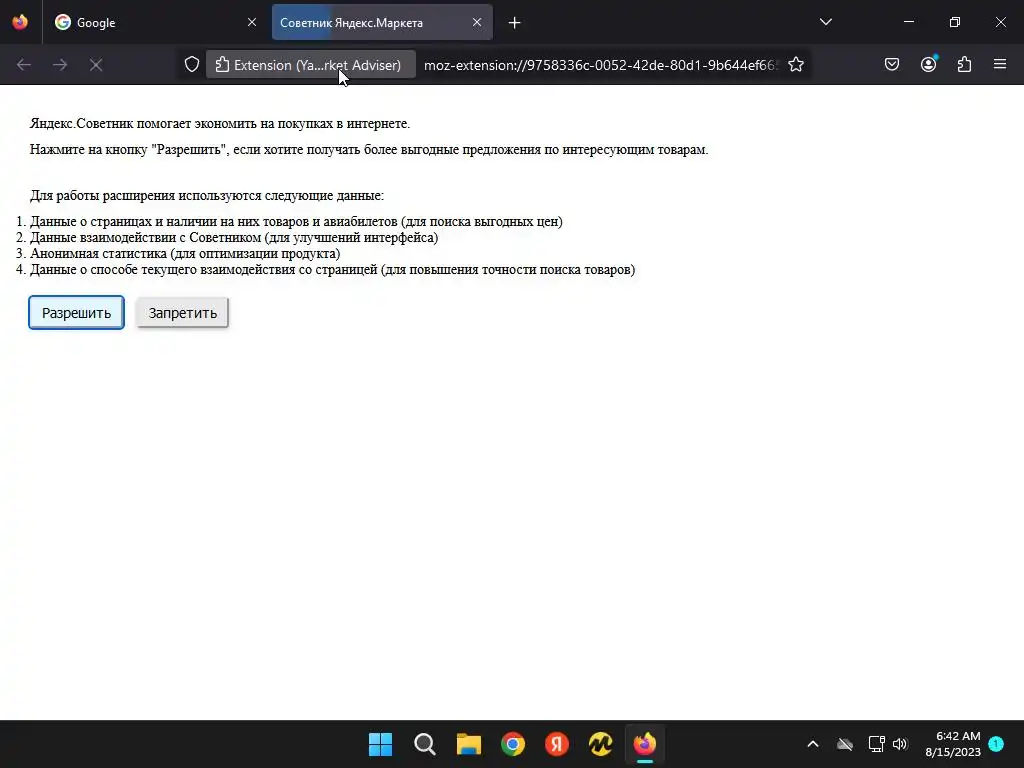Viewport: 1024px width, 768px height.
Task: Click the OneDrive cloud tray icon
Action: (x=845, y=744)
